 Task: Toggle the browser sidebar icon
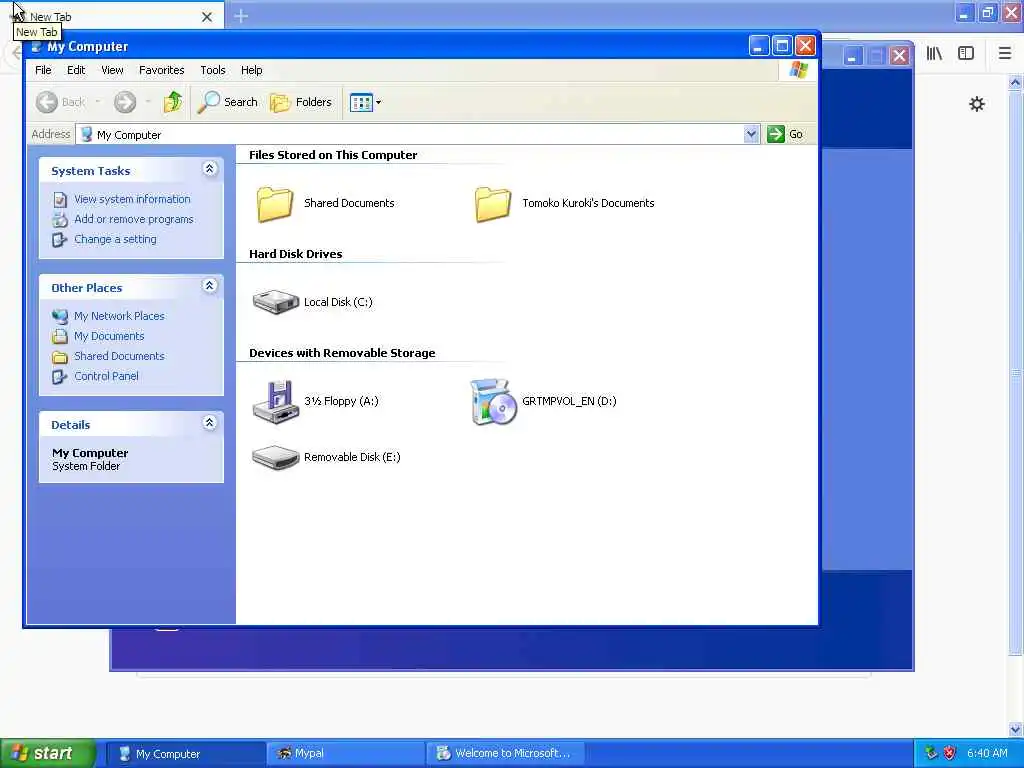coord(966,54)
